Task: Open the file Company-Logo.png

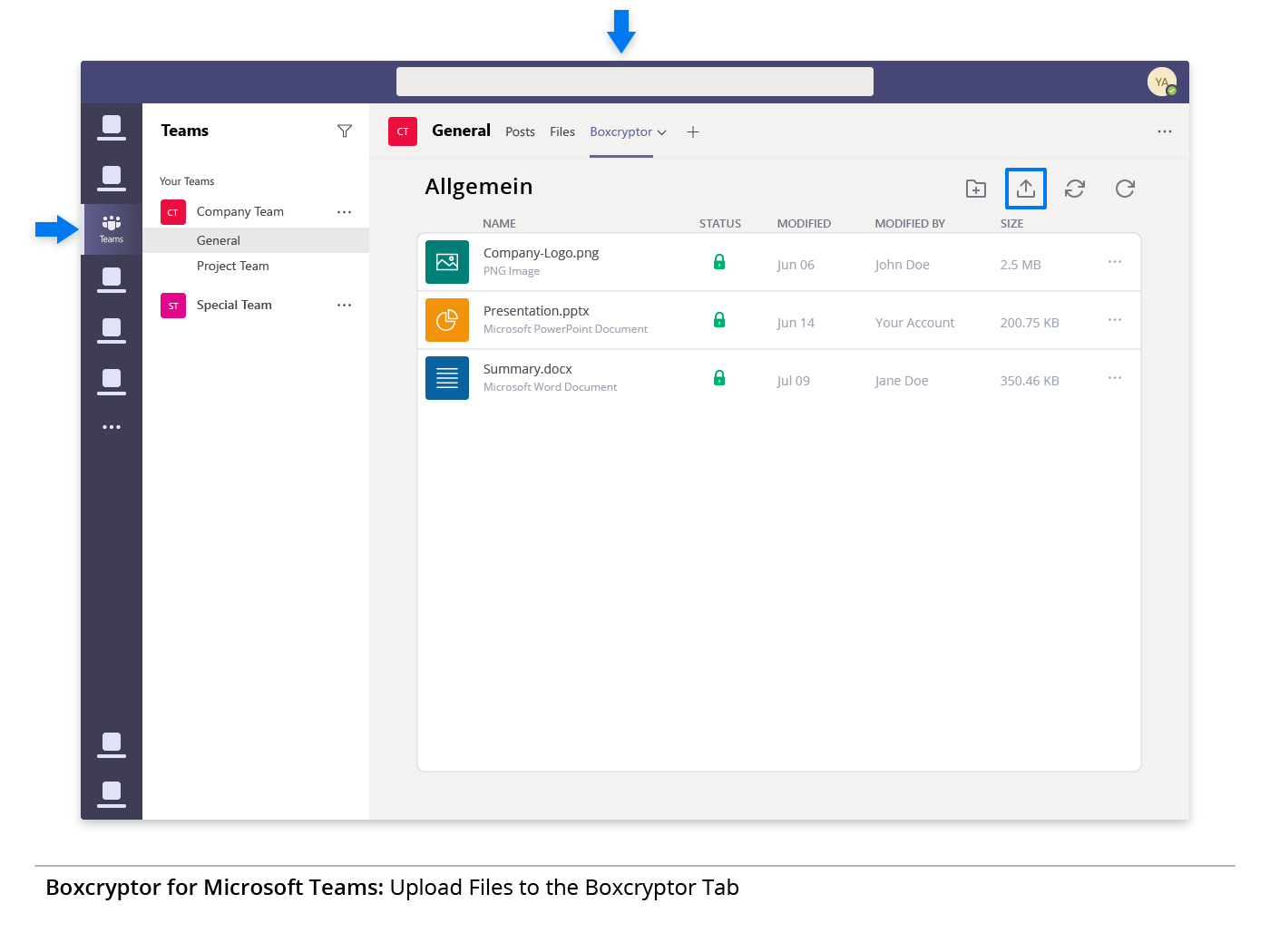Action: tap(541, 253)
